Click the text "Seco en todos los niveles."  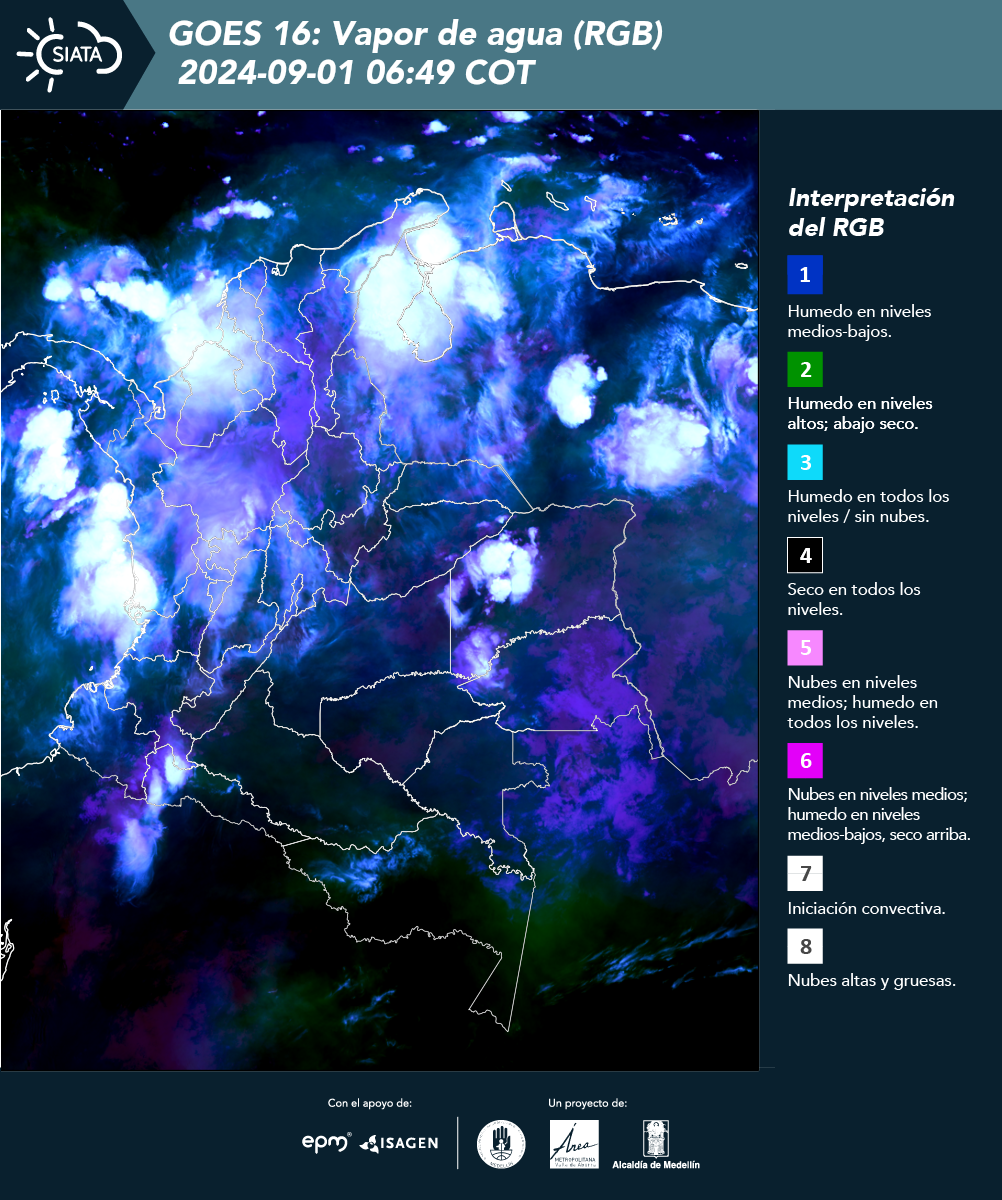[855, 599]
